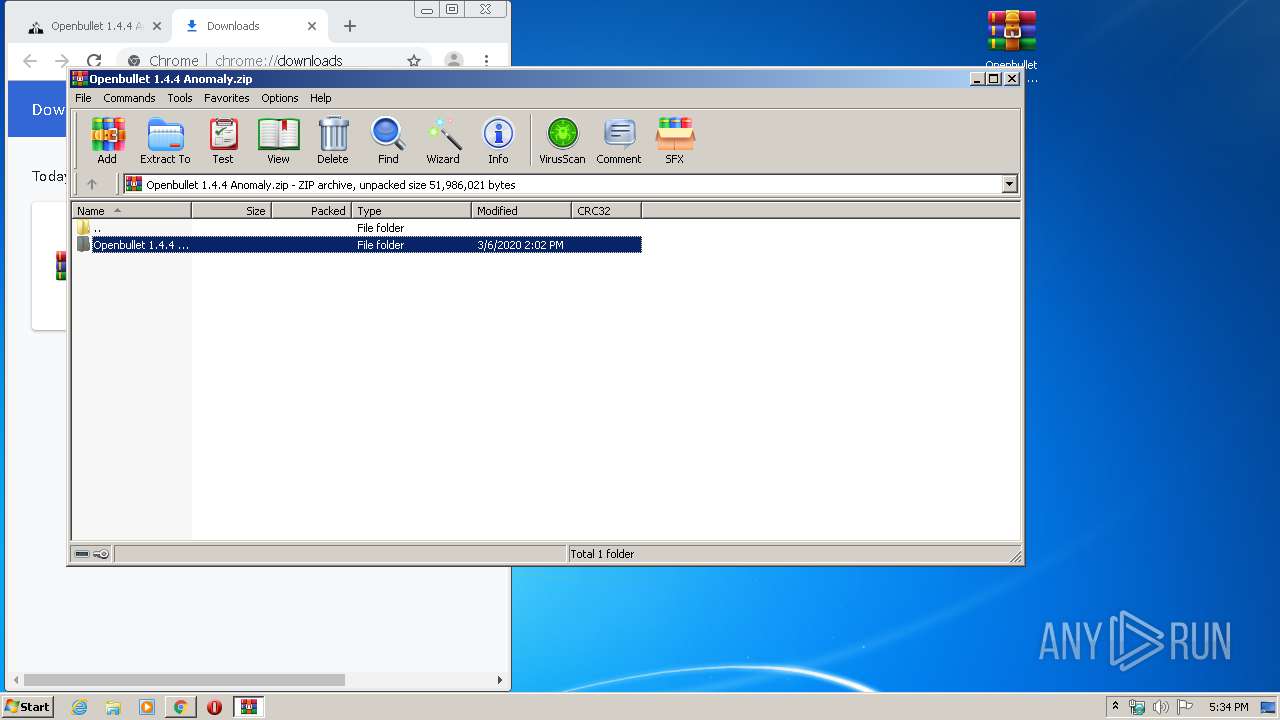Sort list by CRC32 column
This screenshot has height=720, width=1280.
coord(606,210)
